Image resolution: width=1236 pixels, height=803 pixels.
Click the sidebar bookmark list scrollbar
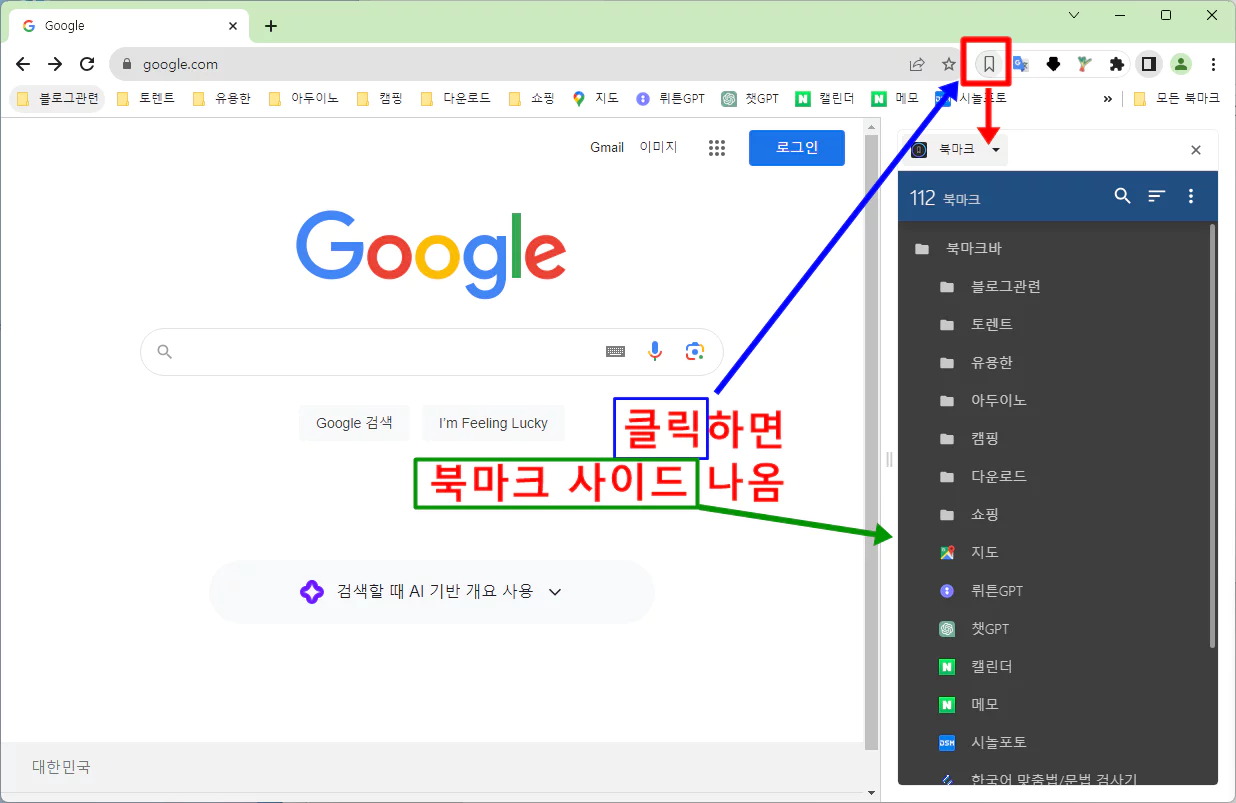coord(1213,437)
